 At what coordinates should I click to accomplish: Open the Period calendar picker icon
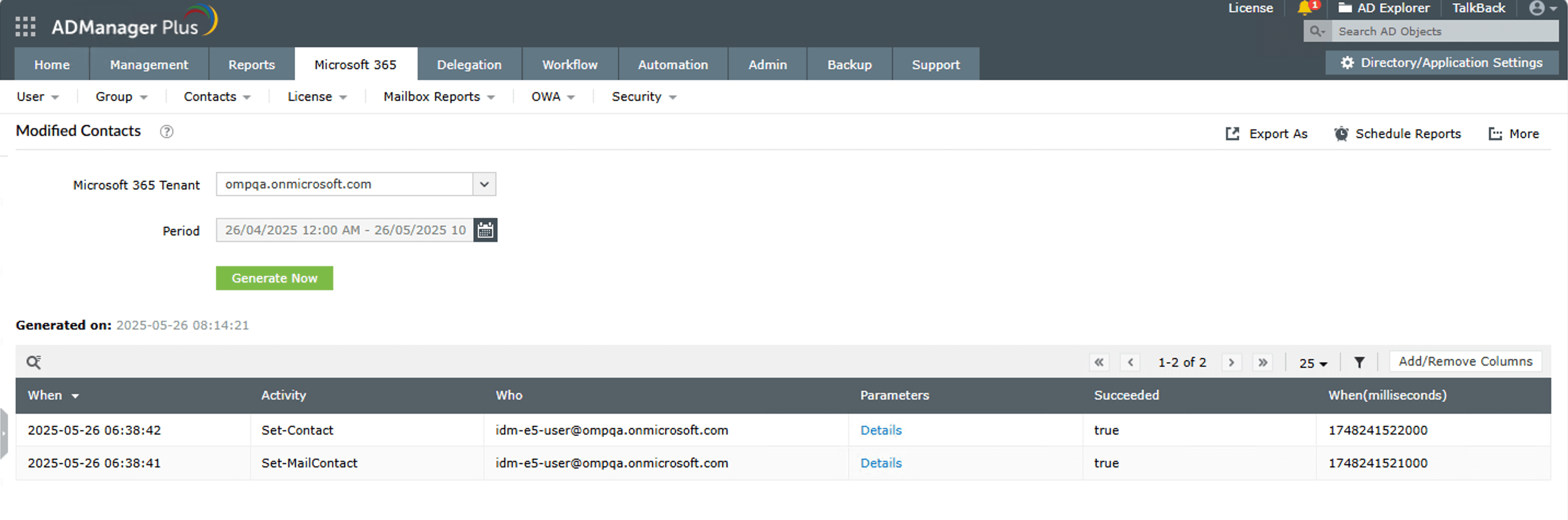point(485,230)
